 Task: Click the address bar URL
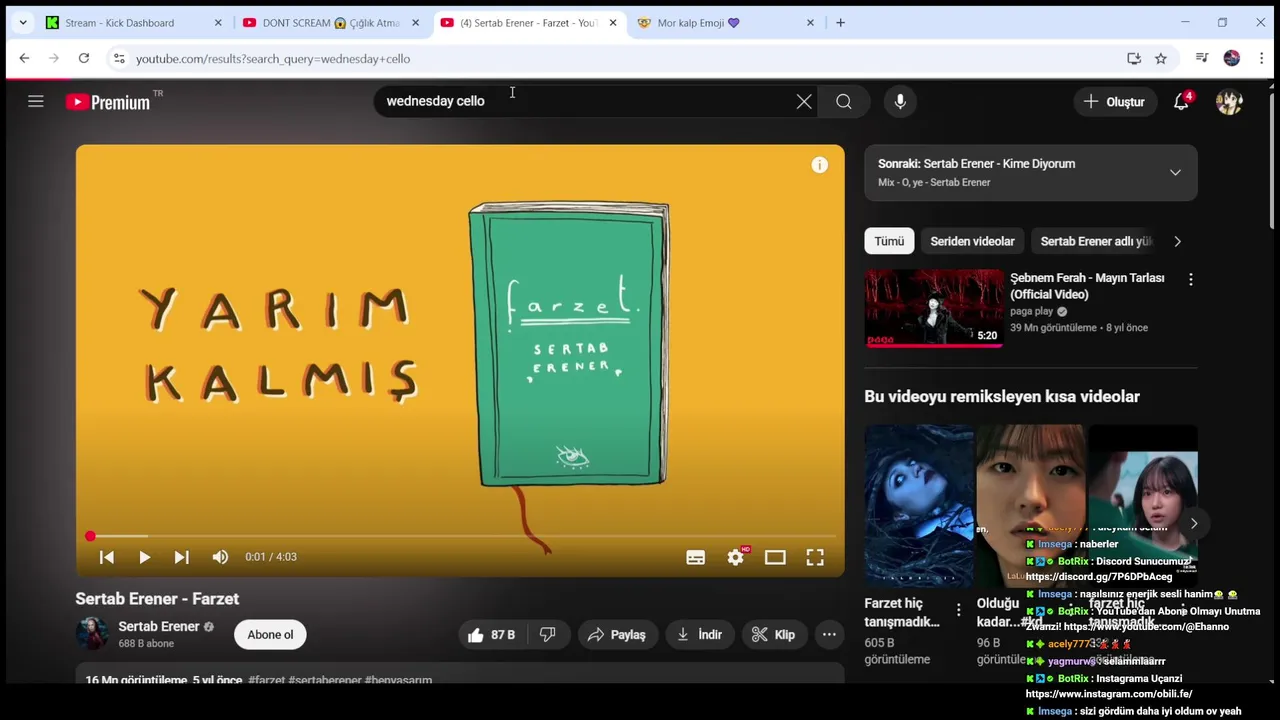point(272,59)
